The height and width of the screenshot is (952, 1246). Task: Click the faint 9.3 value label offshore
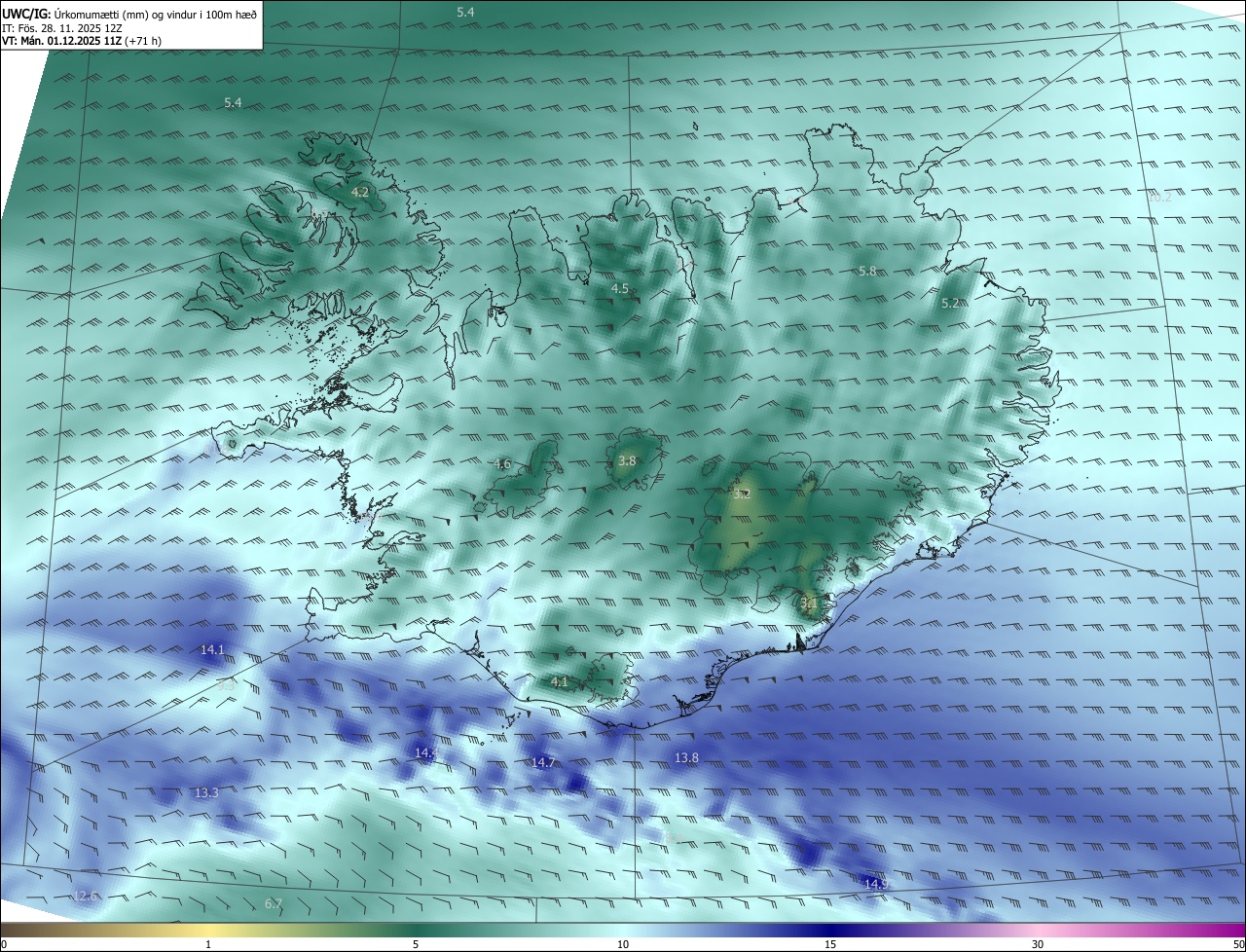click(x=227, y=685)
